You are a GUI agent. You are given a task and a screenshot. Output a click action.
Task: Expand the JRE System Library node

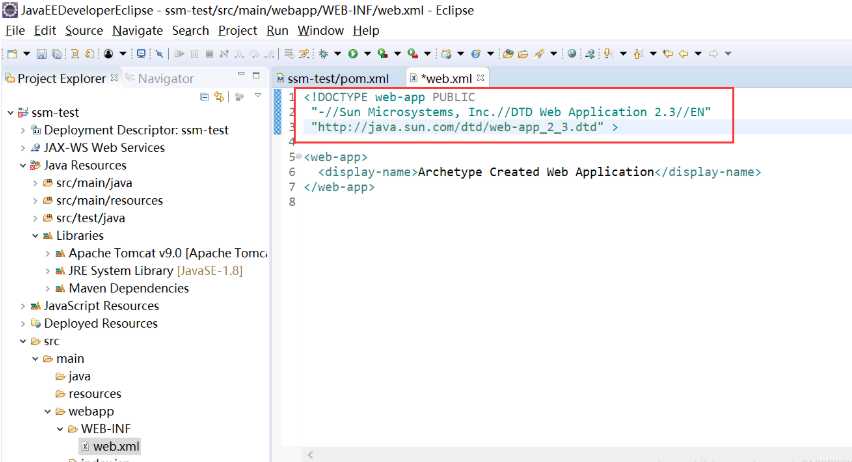coord(47,271)
